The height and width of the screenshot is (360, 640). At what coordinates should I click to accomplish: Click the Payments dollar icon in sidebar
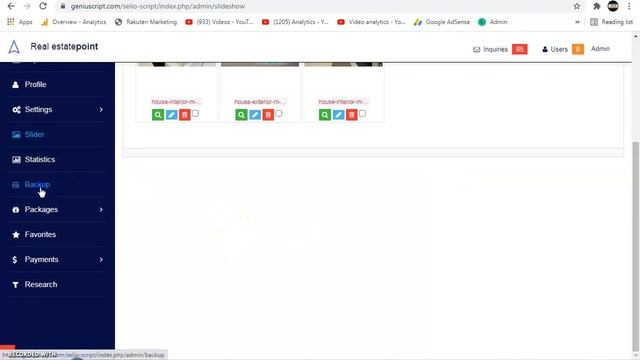(x=15, y=260)
